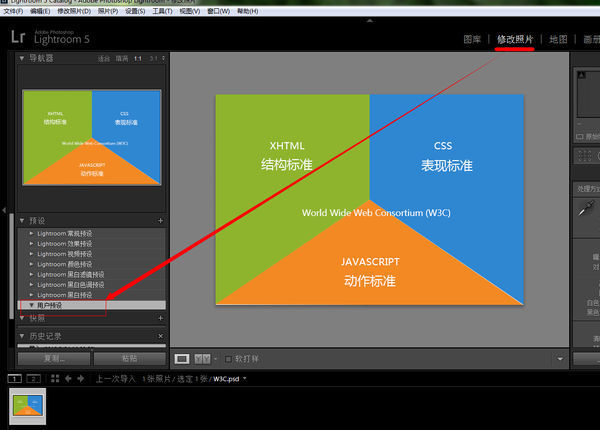Go forward with the right arrow icon
Viewport: 600px width, 430px height.
click(81, 378)
